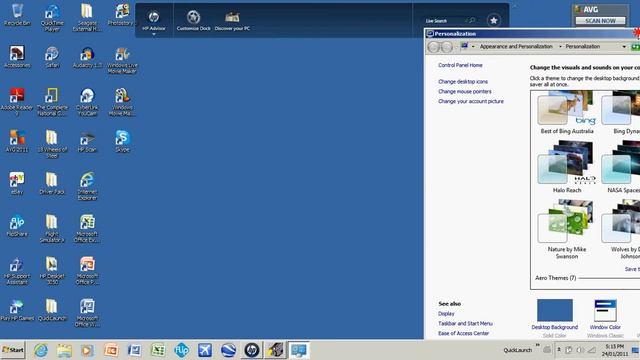Screen dimensions: 640x360
Task: Open the HP icon in the taskbar
Action: [x=252, y=350]
